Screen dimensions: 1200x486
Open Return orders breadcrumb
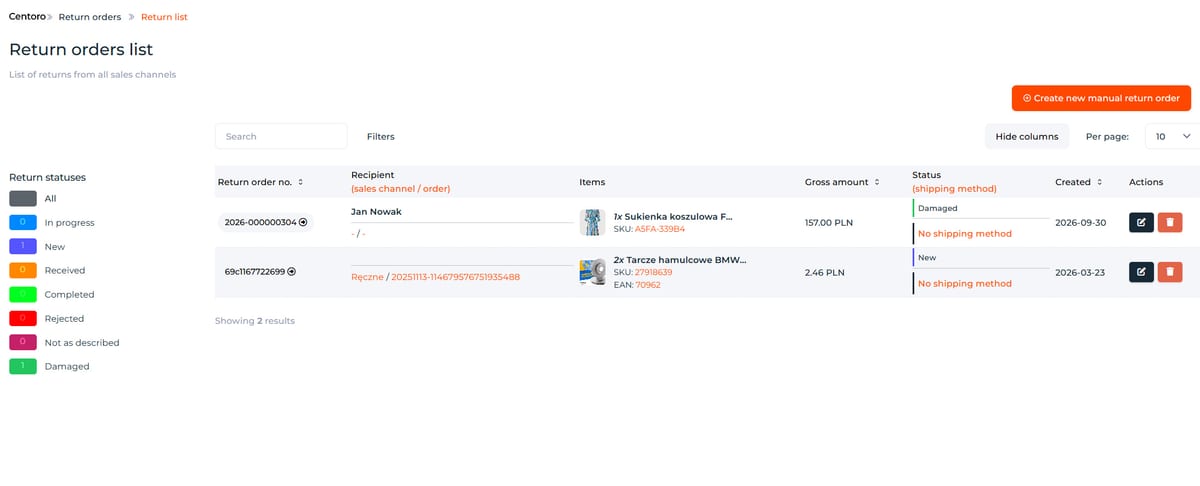[90, 17]
